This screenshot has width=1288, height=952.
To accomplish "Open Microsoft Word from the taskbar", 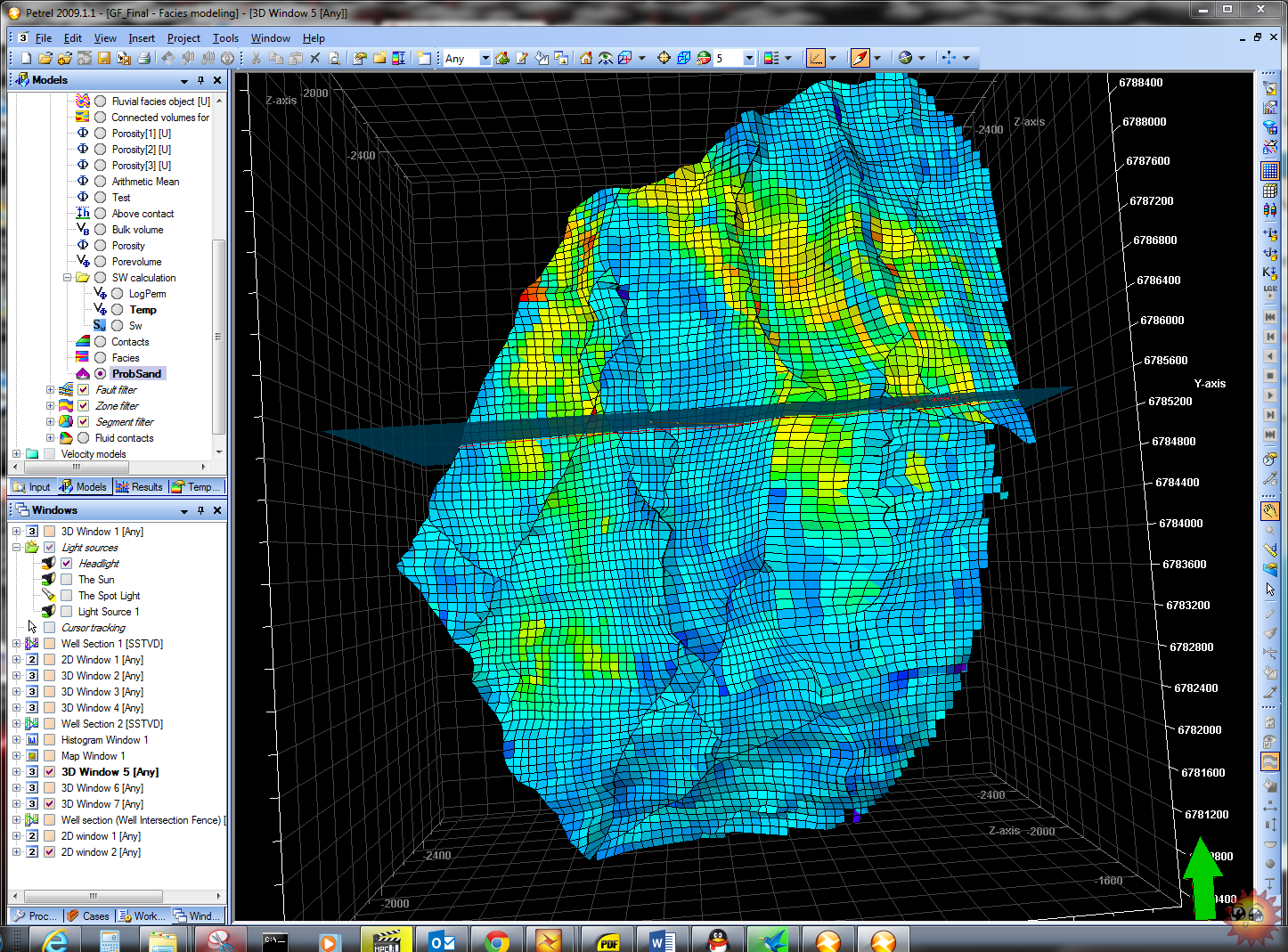I will [x=662, y=940].
